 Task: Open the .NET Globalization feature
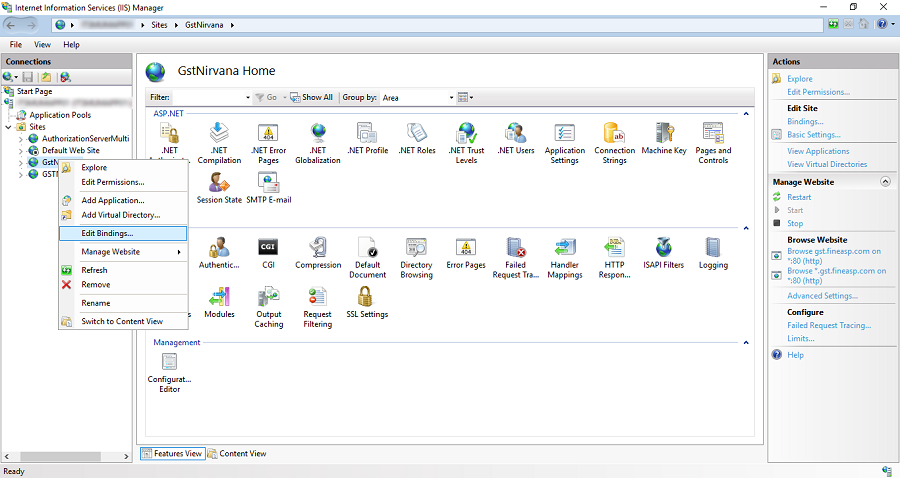pos(318,143)
